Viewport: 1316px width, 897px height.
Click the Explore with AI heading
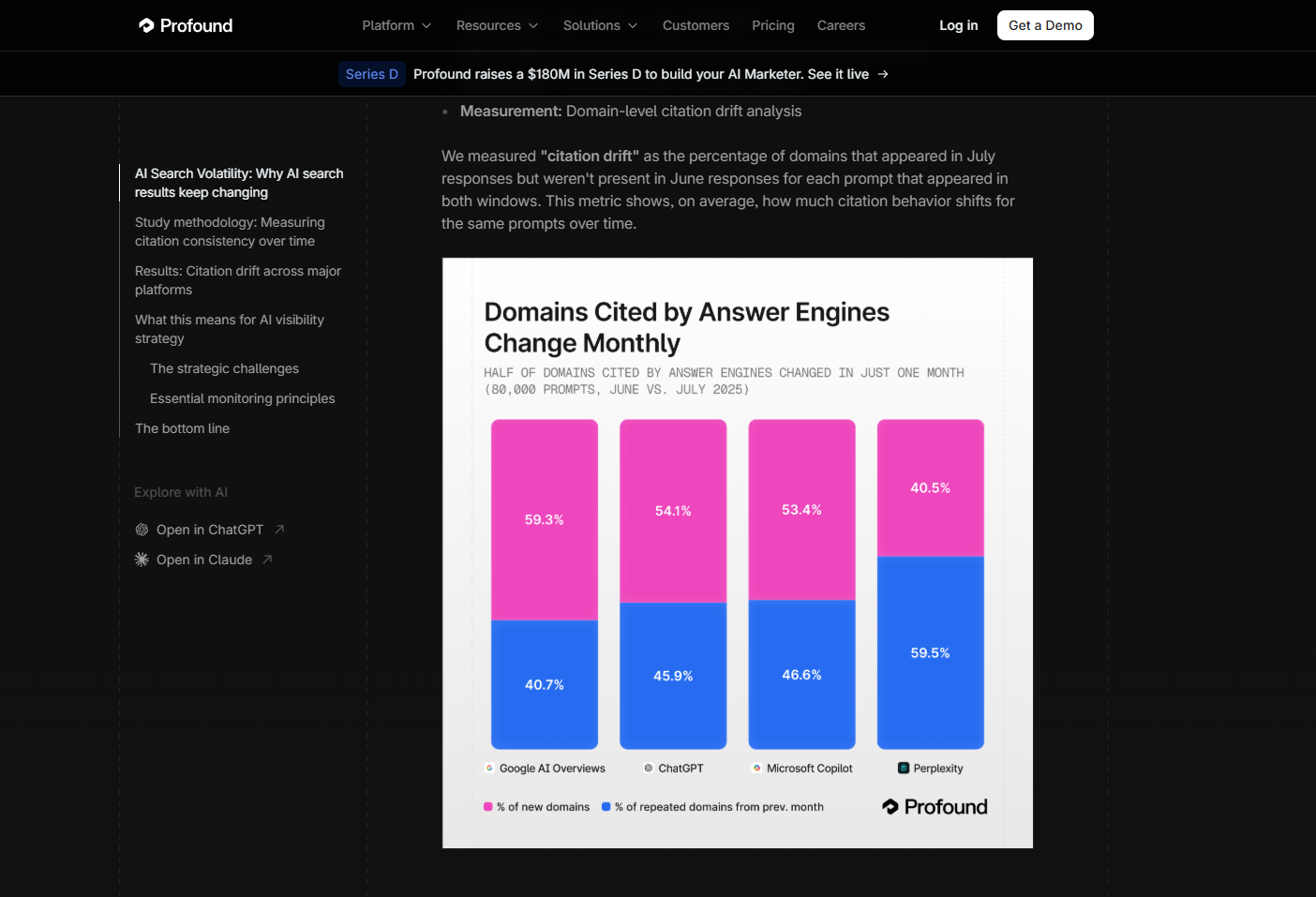181,492
